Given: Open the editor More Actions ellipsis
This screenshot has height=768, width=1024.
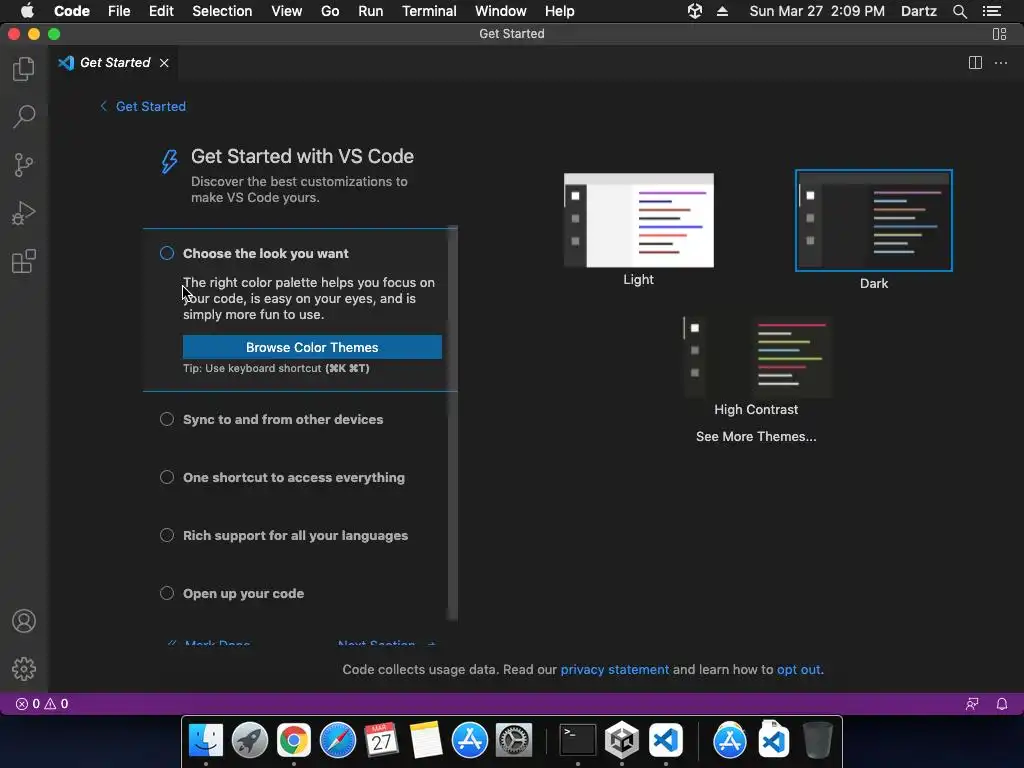Looking at the screenshot, I should [x=1000, y=63].
